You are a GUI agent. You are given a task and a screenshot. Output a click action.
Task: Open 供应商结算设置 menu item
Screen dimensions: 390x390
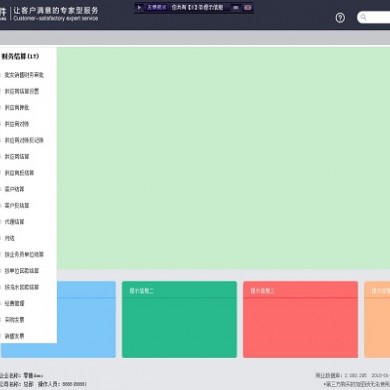[x=22, y=91]
